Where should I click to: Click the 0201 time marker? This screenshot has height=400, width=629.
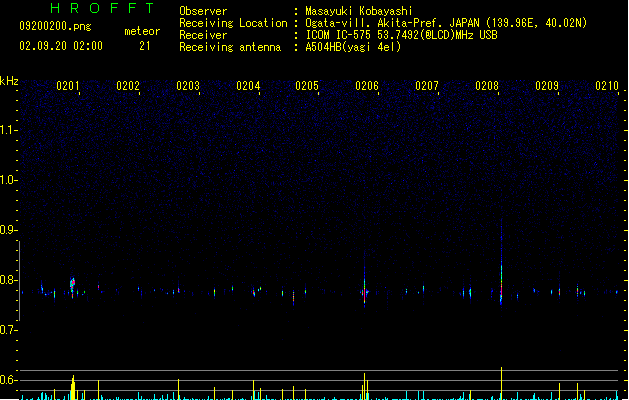[x=68, y=87]
